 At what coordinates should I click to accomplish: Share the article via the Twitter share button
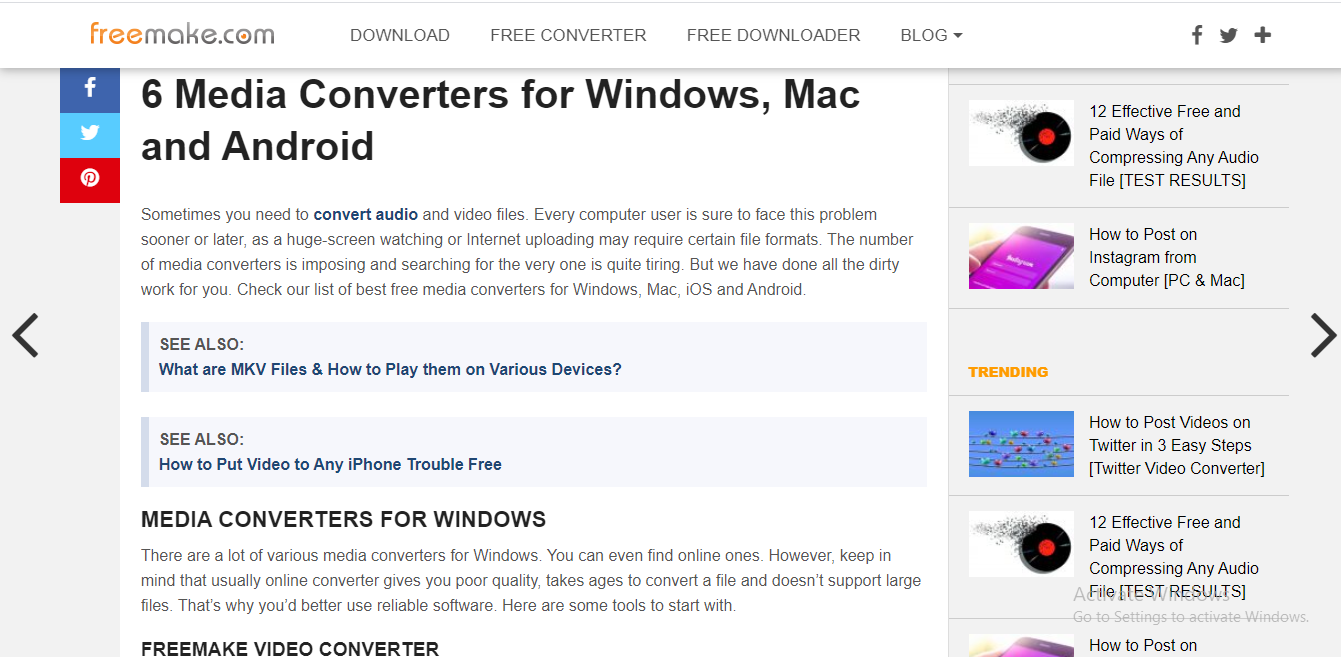pos(90,135)
